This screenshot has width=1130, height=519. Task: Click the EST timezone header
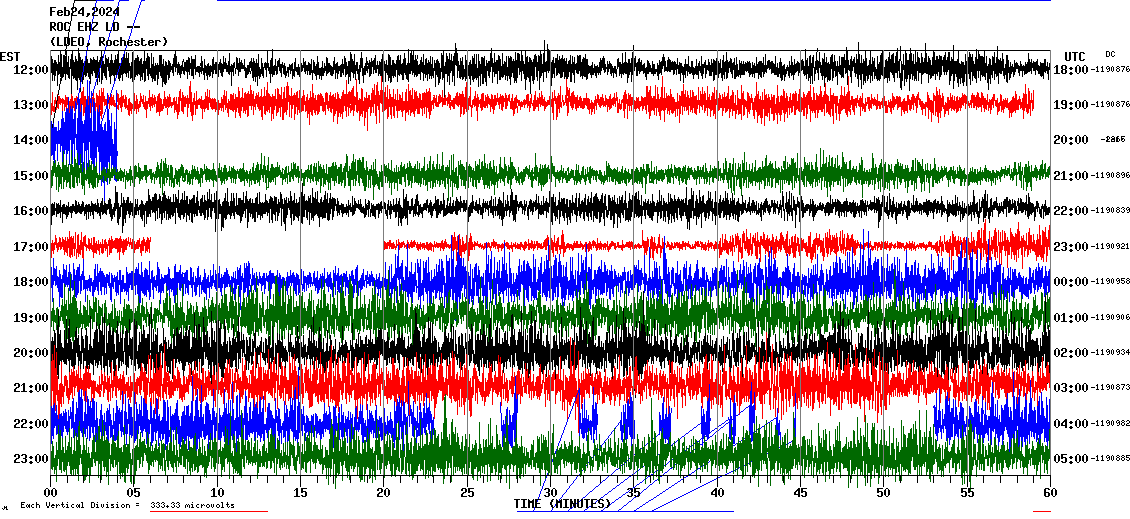(x=10, y=56)
